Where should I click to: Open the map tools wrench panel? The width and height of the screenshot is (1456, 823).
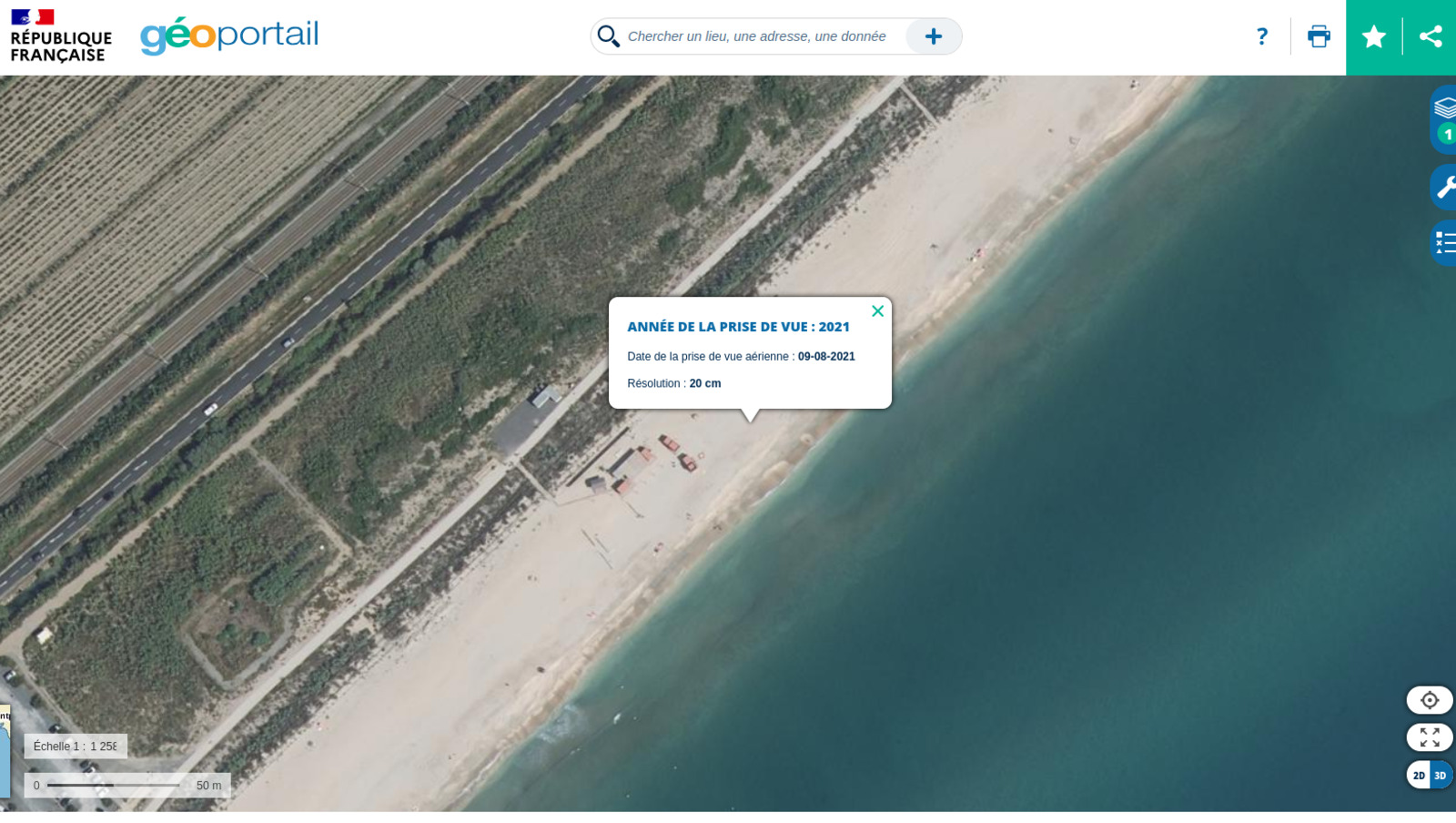[1444, 188]
